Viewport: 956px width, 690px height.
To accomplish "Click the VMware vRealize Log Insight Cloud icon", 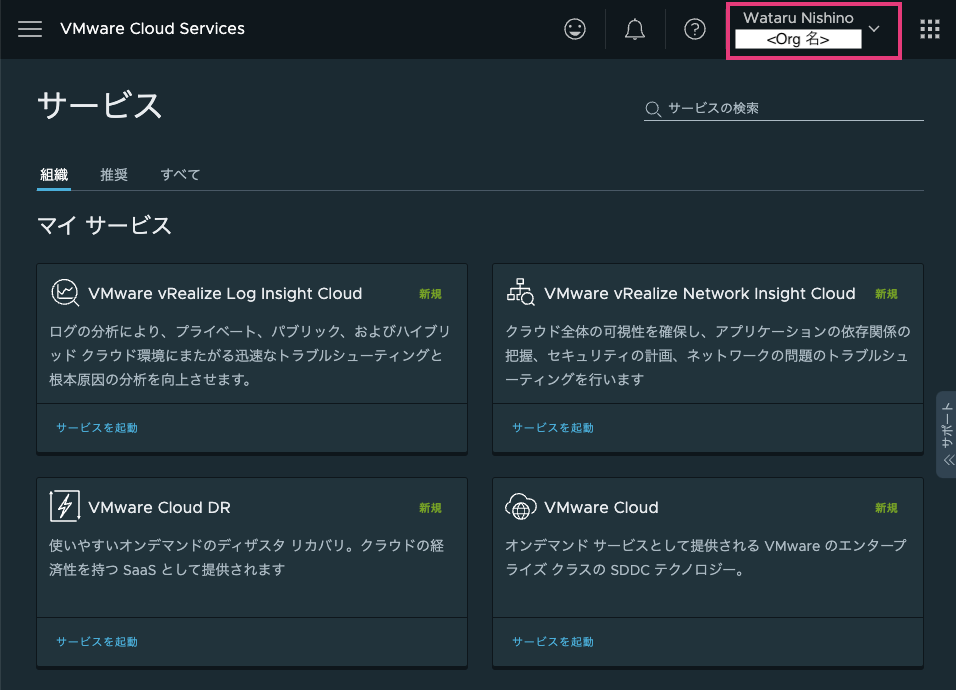I will tap(65, 293).
